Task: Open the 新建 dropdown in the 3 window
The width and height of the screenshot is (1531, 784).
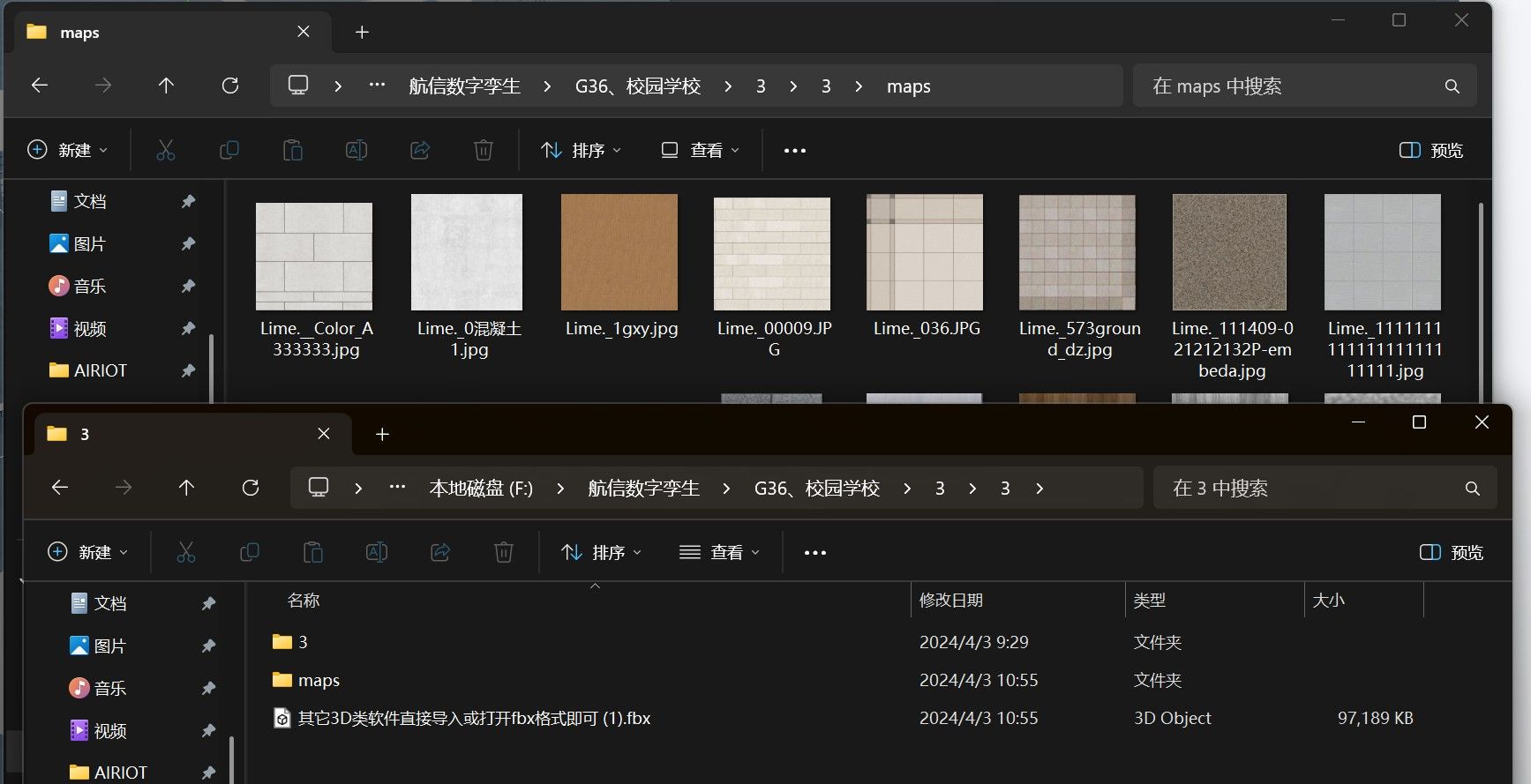Action: pyautogui.click(x=88, y=552)
